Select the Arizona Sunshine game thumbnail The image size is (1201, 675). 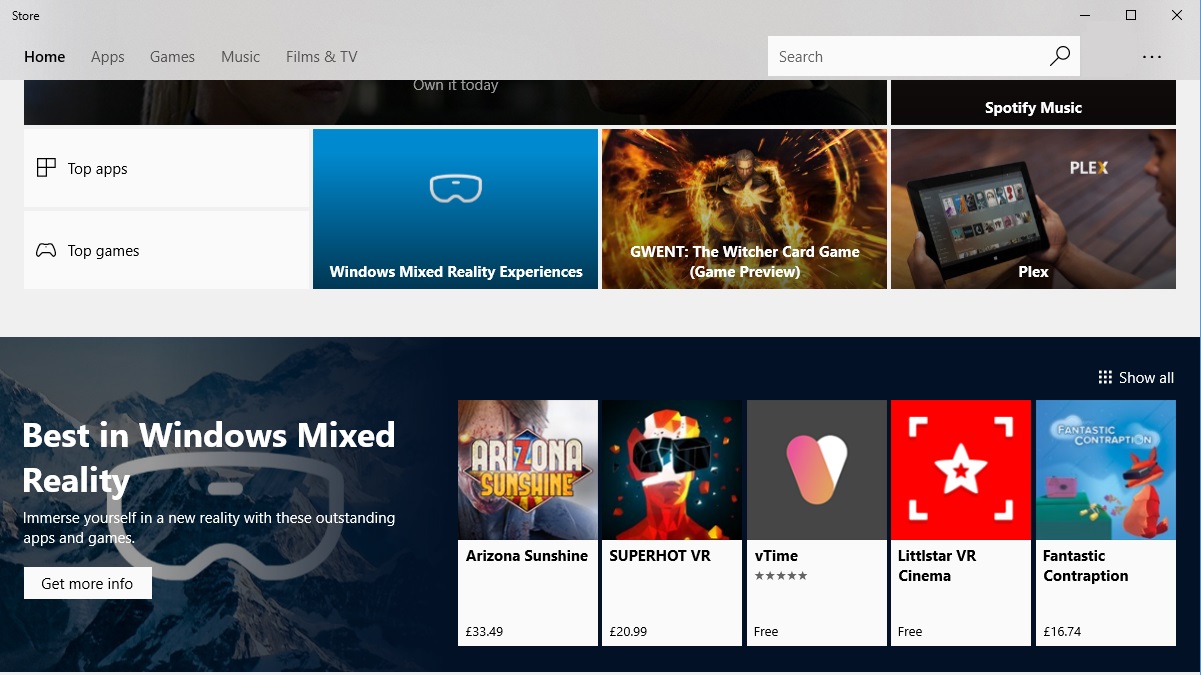point(527,469)
